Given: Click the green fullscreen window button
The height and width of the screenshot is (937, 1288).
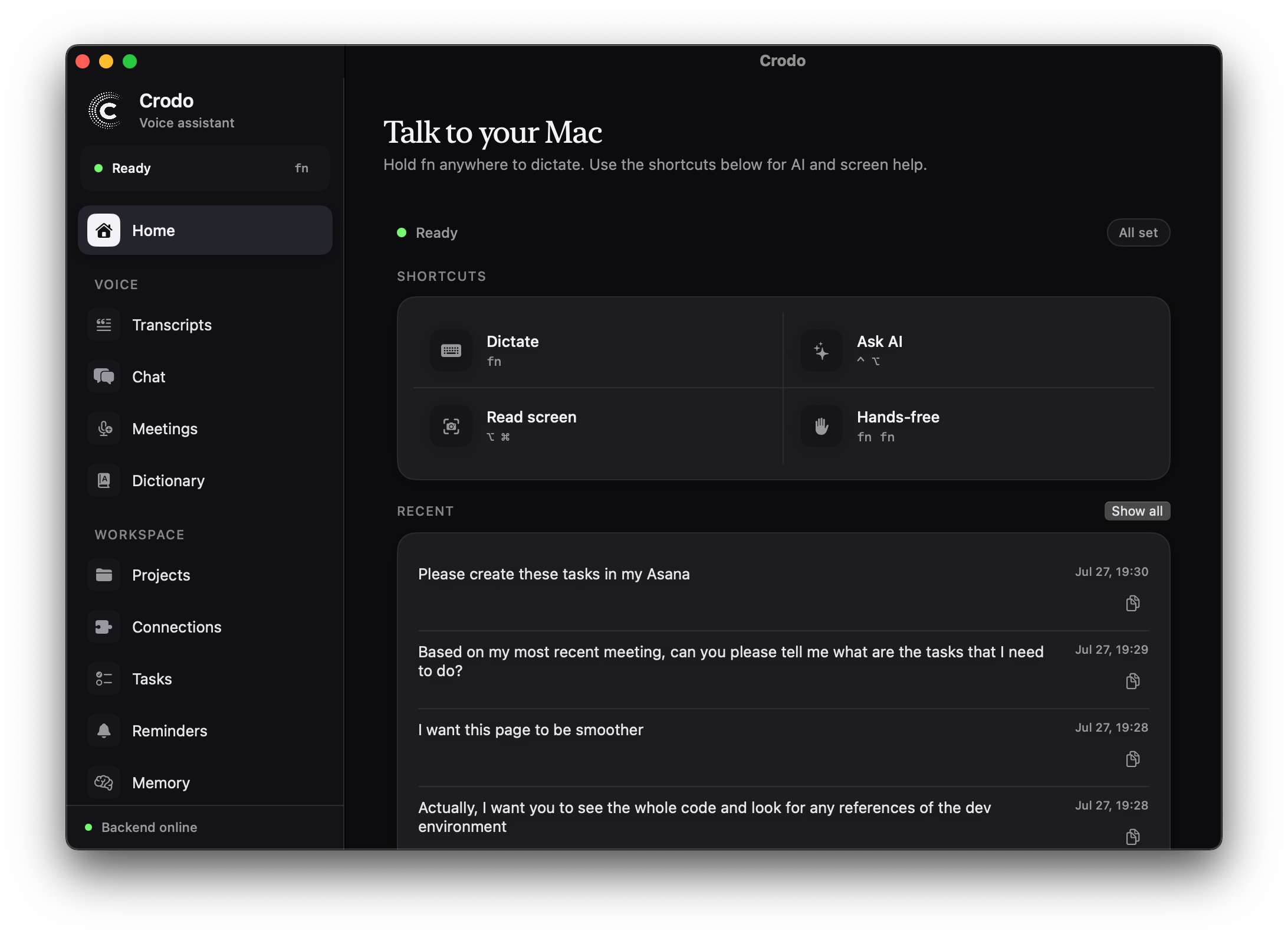Looking at the screenshot, I should (x=130, y=61).
